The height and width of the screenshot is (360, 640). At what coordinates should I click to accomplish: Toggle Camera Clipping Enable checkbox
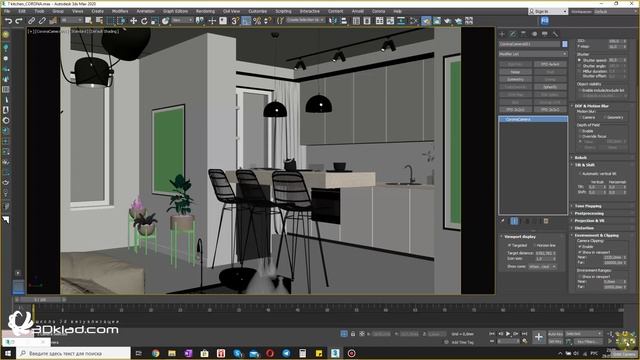[x=580, y=247]
